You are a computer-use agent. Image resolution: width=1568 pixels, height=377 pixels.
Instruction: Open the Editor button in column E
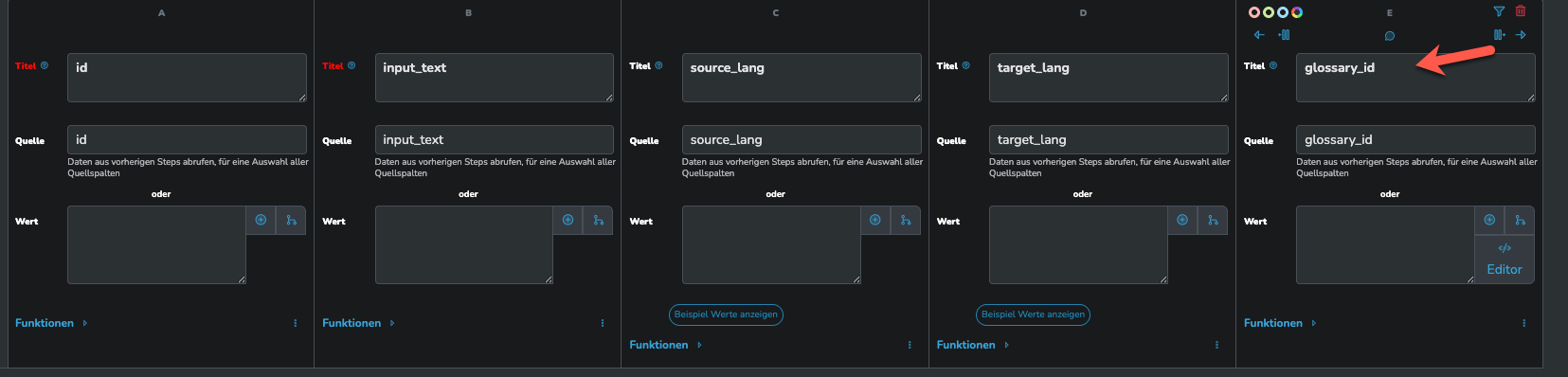point(1505,260)
